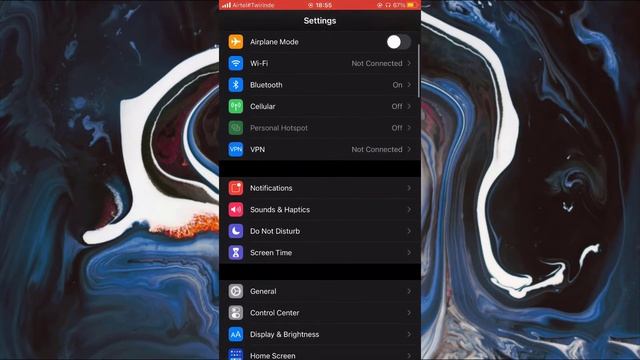Open the Screen Time label
640x360 pixels.
click(x=271, y=253)
